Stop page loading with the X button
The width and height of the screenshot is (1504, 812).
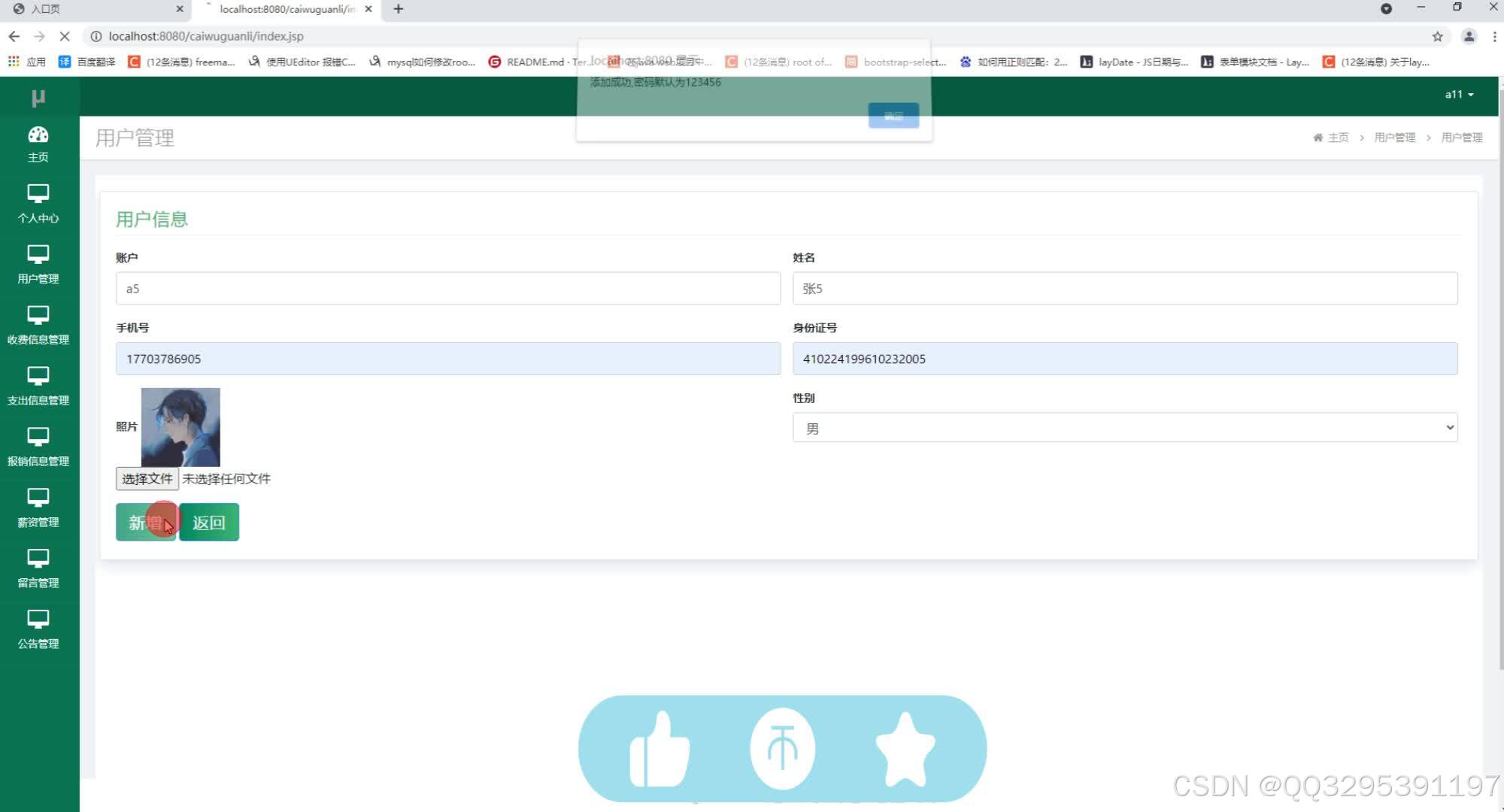65,36
